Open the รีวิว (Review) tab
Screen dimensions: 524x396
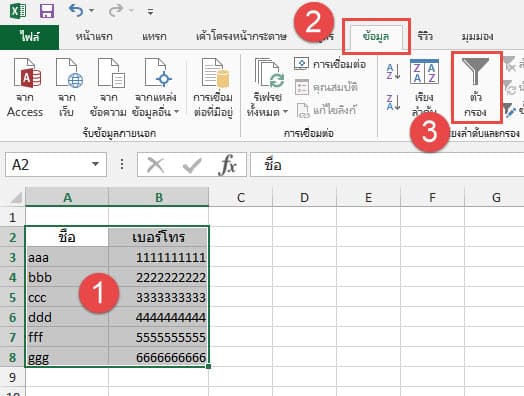425,36
